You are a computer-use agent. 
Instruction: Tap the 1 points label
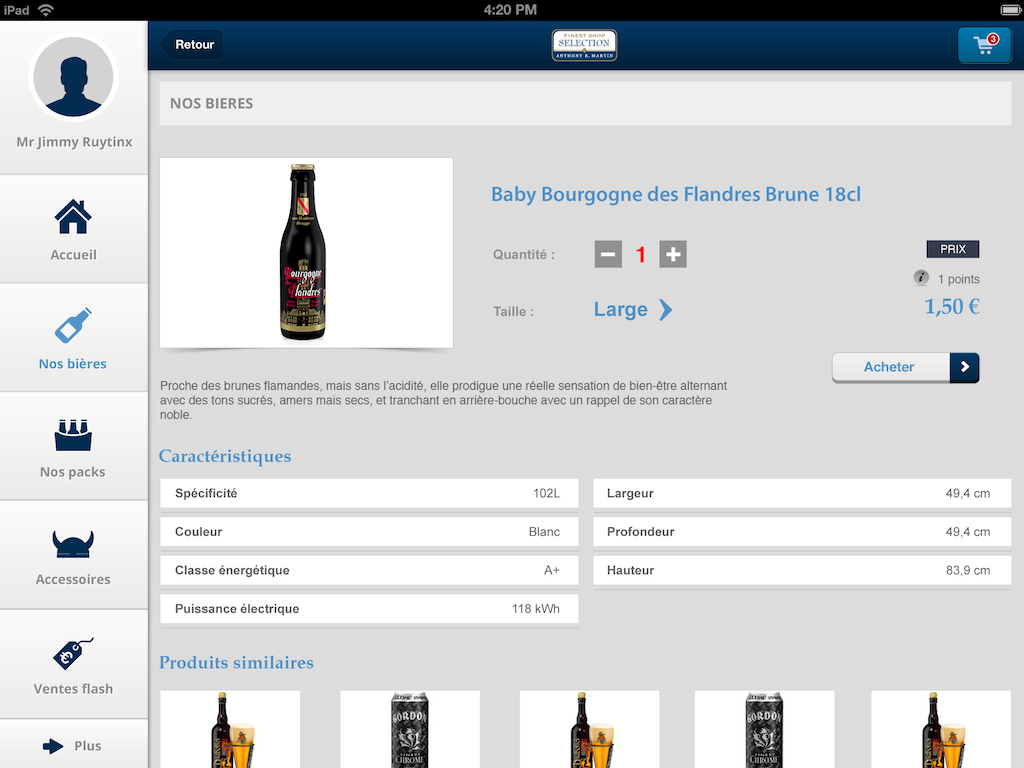pyautogui.click(x=959, y=279)
